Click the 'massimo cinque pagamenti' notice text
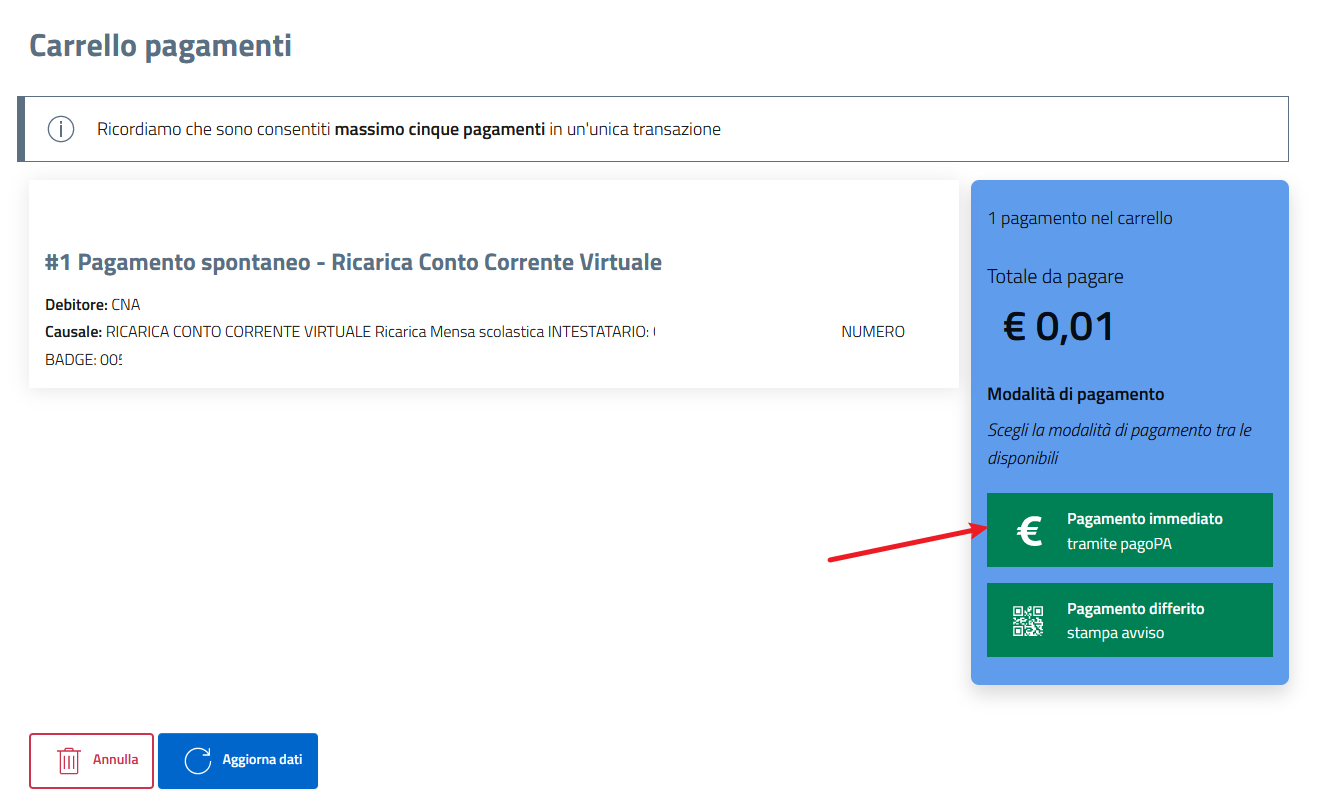This screenshot has width=1332, height=804. (440, 129)
